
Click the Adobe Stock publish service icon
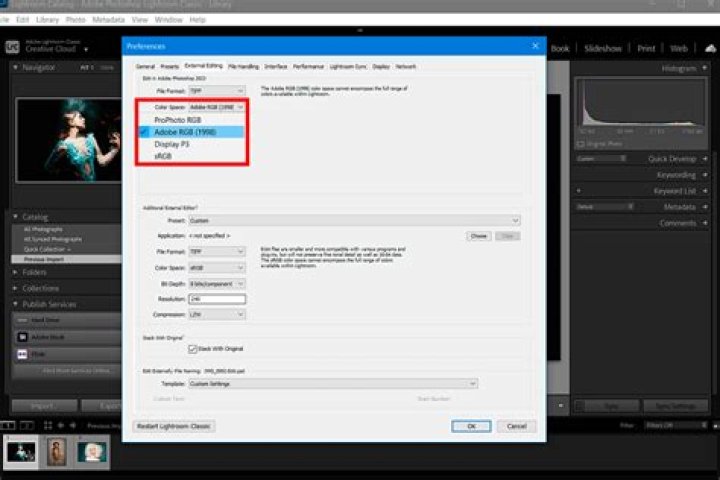click(22, 337)
